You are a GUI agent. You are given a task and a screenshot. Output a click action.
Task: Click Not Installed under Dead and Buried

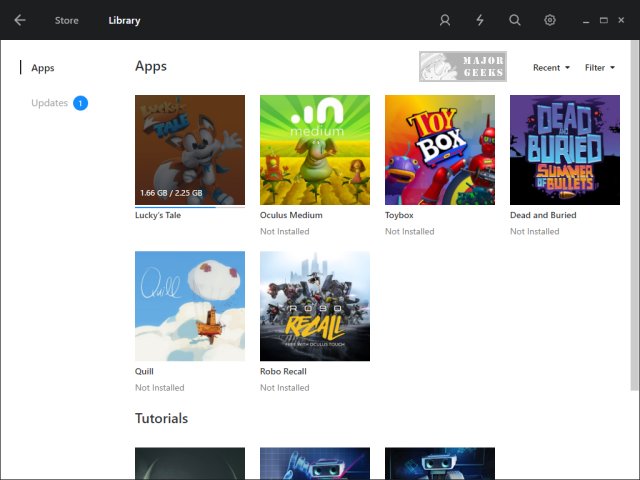[x=534, y=231]
